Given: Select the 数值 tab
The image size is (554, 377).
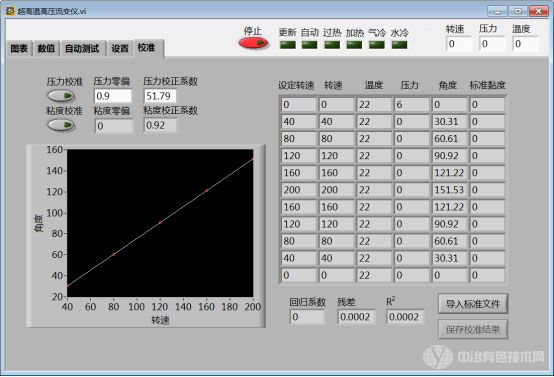Looking at the screenshot, I should [x=46, y=48].
